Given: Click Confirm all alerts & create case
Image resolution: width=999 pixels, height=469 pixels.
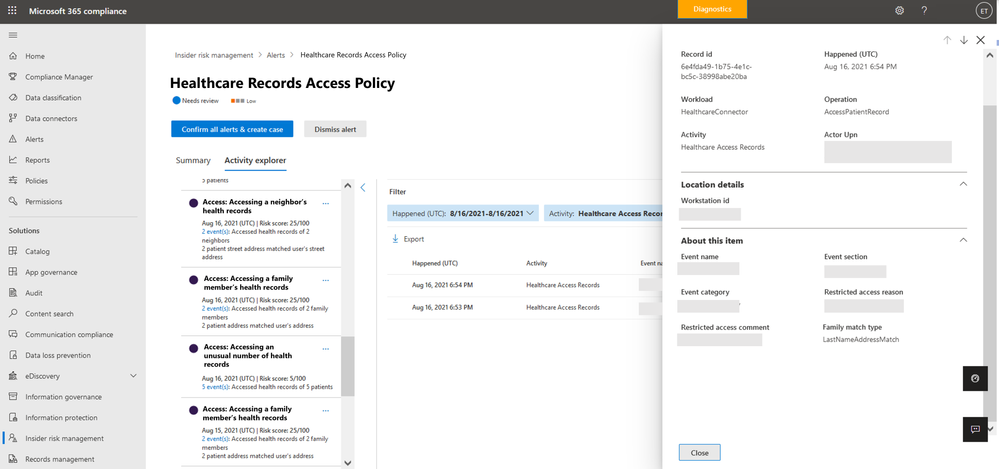Looking at the screenshot, I should (x=231, y=129).
